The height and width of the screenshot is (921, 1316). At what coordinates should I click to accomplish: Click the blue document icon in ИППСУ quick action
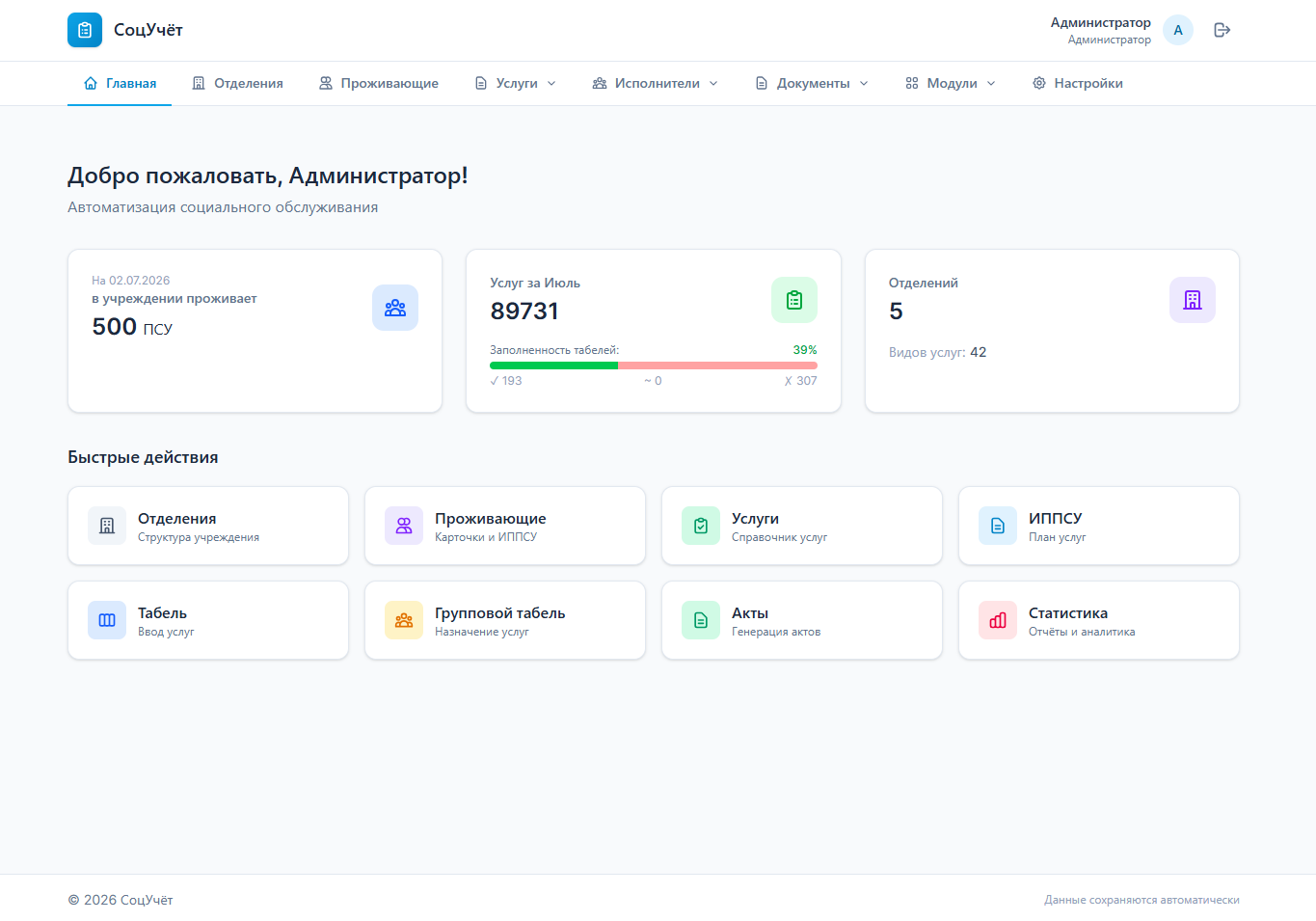(998, 526)
